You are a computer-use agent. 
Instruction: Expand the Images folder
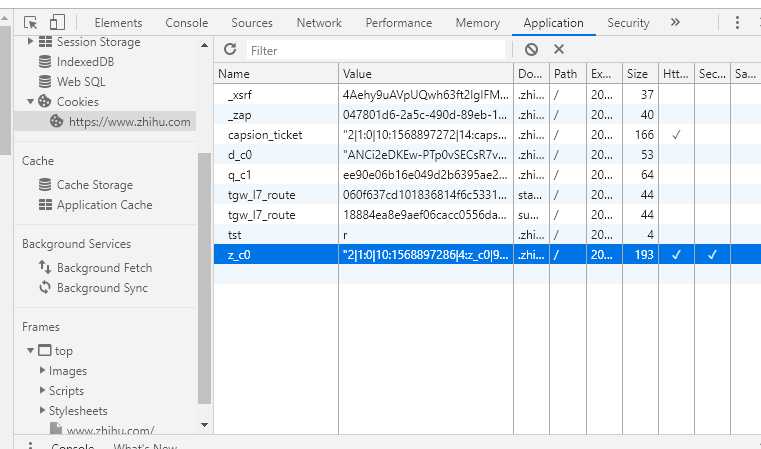point(42,370)
